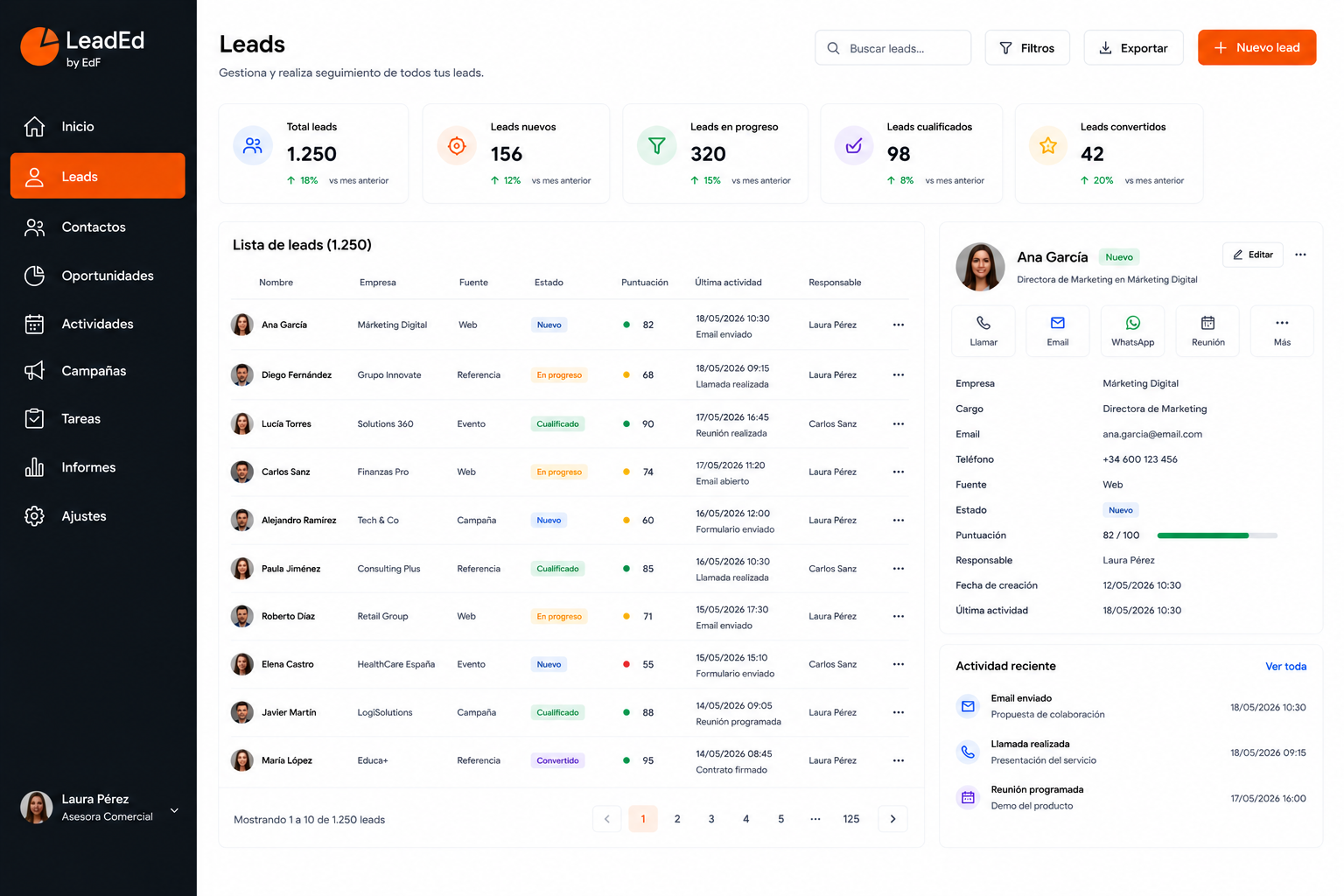Viewport: 1344px width, 896px height.
Task: Select lead name Diego Fernández
Action: pyautogui.click(x=297, y=374)
